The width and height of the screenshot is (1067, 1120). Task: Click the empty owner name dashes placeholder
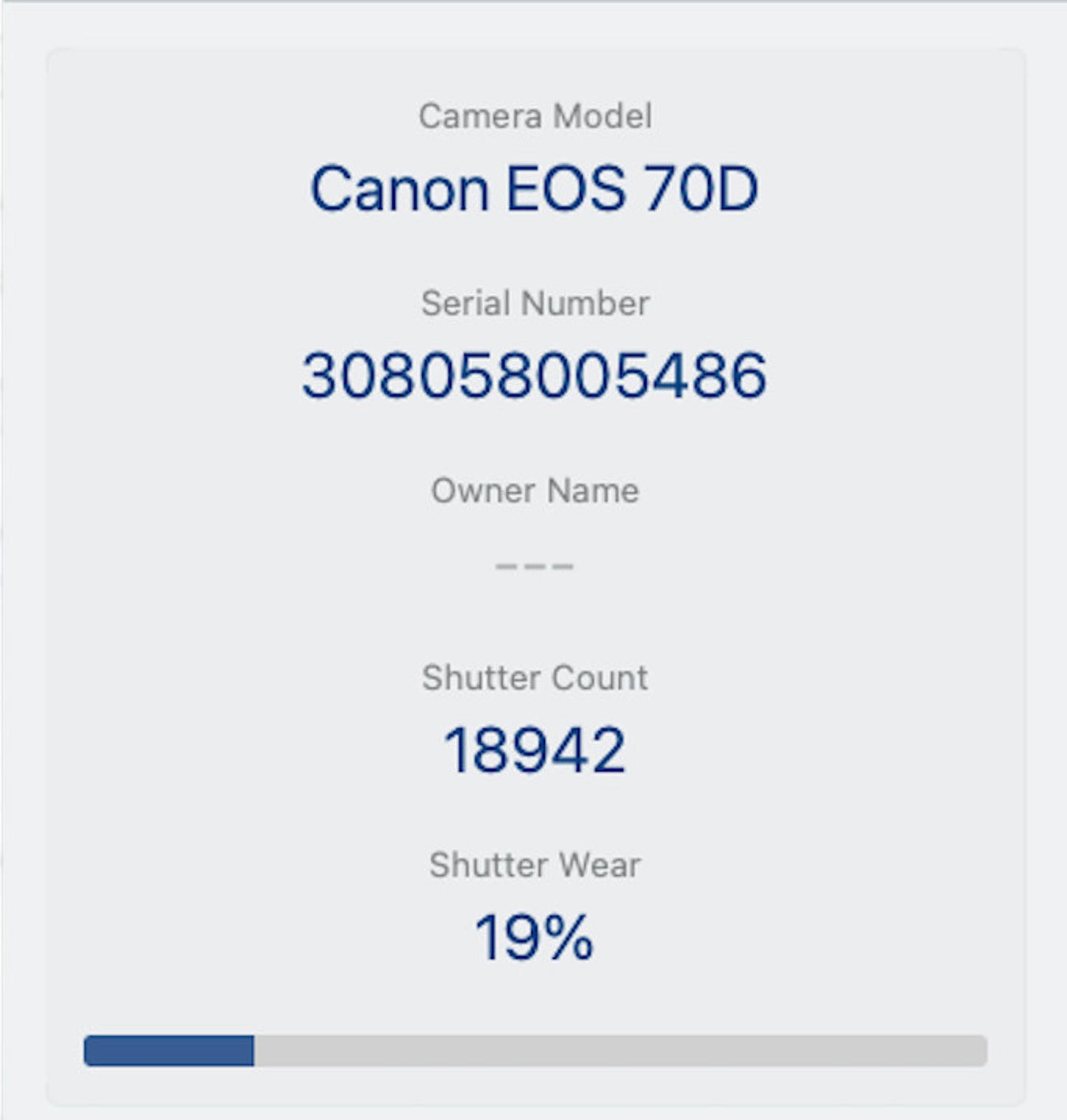click(534, 566)
